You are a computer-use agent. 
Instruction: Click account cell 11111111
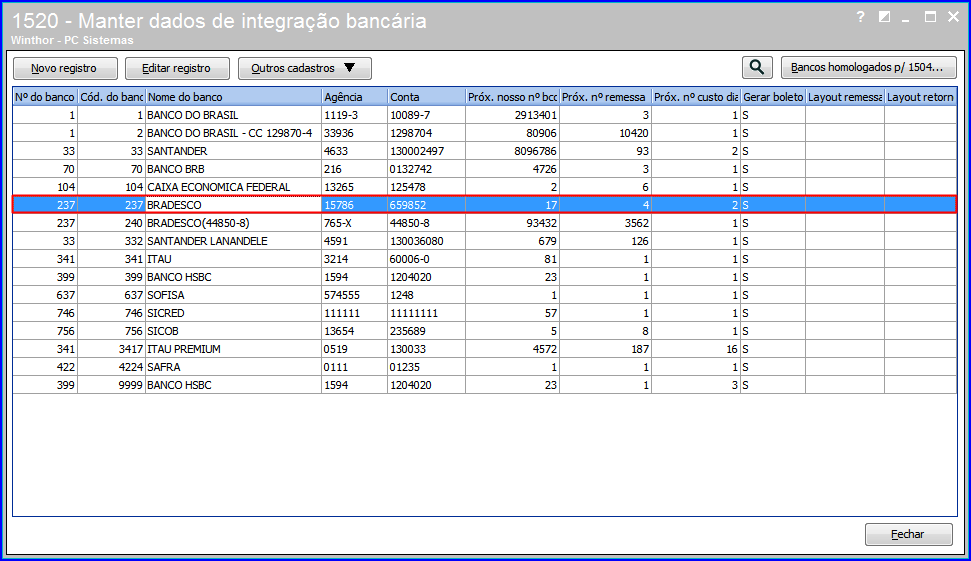[426, 313]
